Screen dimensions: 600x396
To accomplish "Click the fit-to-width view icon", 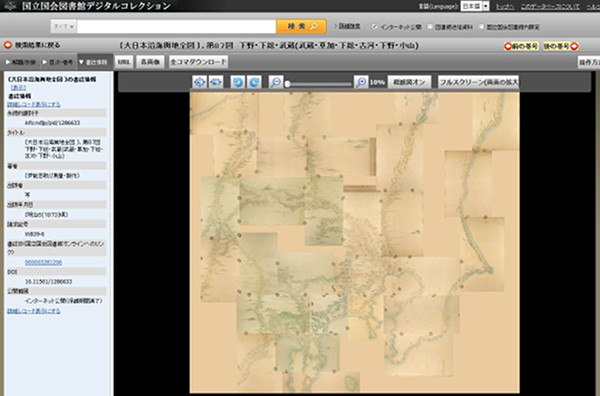I will coord(216,82).
